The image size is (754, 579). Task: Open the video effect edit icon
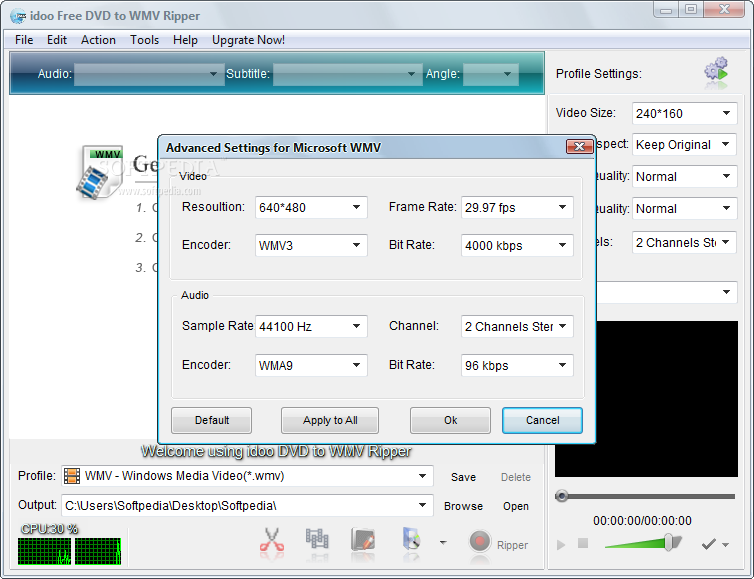(363, 539)
